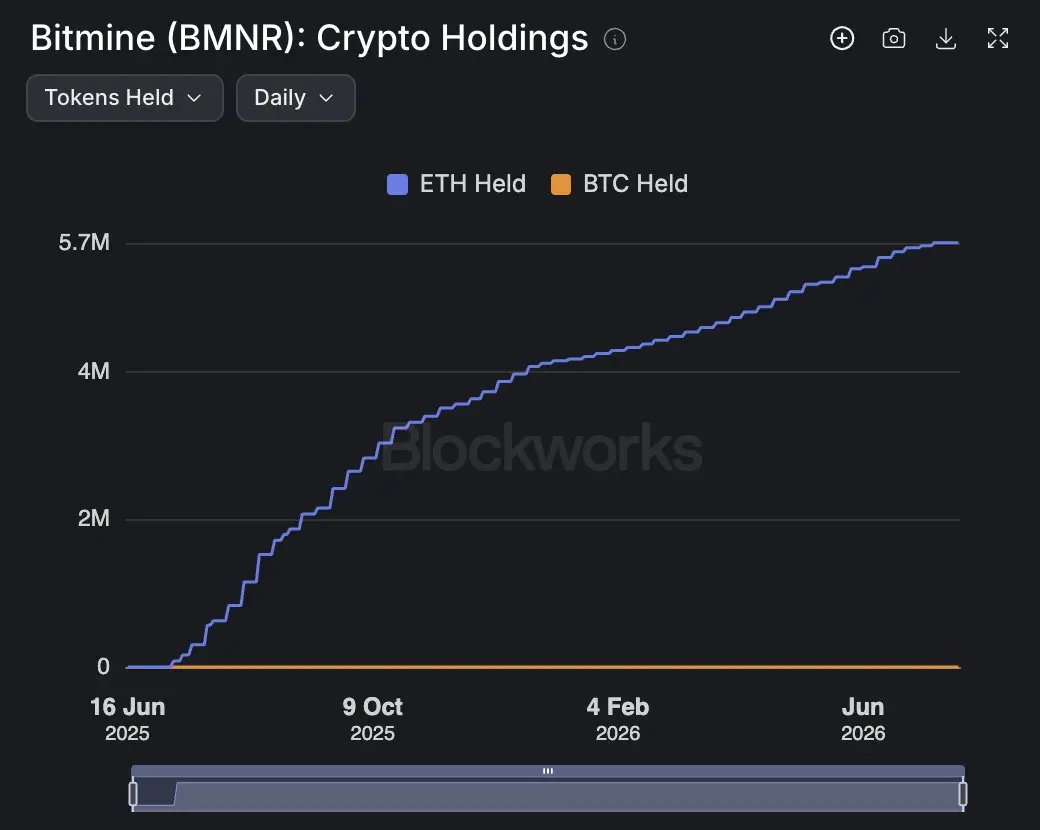Click the 4 Feb 2026 axis label
The image size is (1040, 830).
(x=618, y=719)
